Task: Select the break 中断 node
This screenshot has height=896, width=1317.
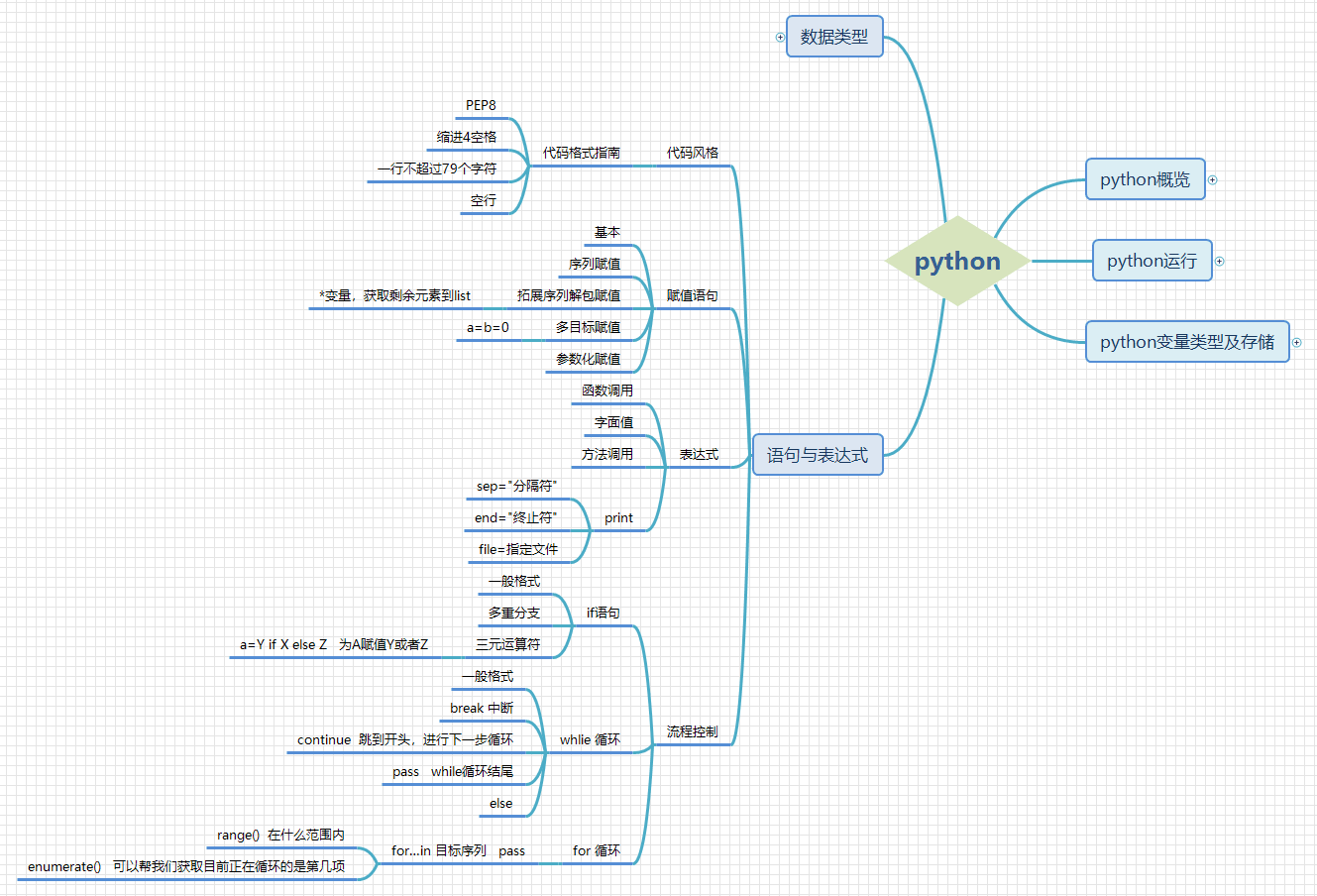Action: (482, 708)
